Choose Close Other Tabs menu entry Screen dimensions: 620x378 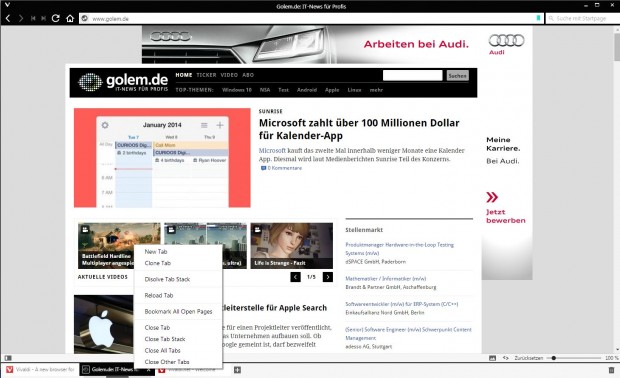click(x=167, y=362)
